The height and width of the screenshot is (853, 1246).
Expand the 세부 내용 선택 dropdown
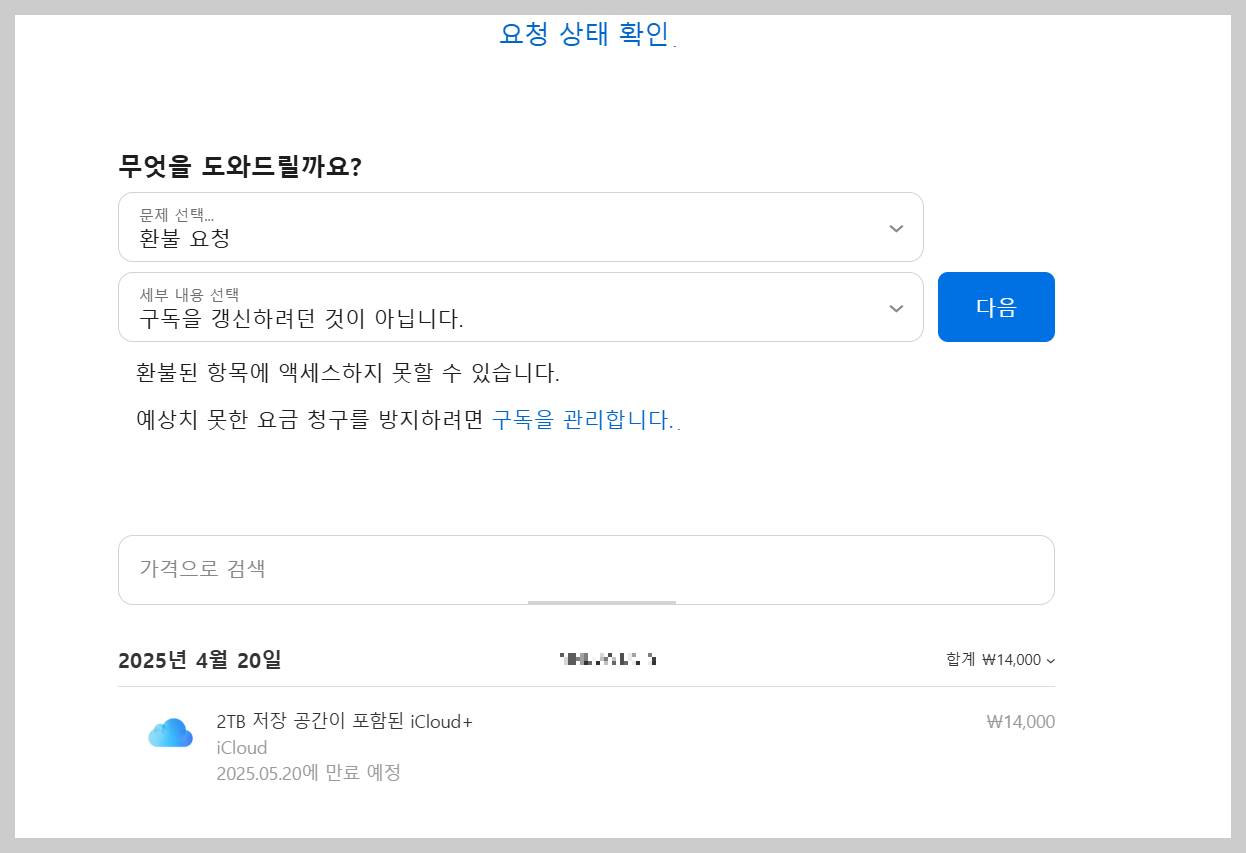pos(520,307)
